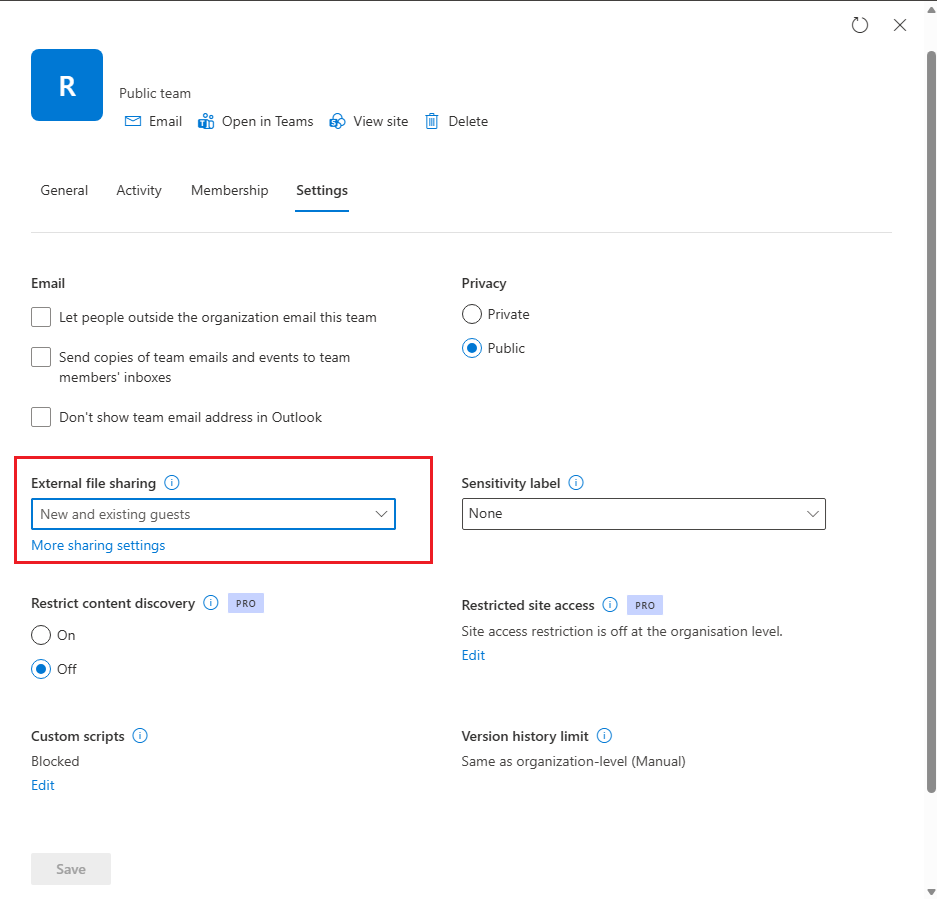Close the team settings panel

pyautogui.click(x=899, y=25)
